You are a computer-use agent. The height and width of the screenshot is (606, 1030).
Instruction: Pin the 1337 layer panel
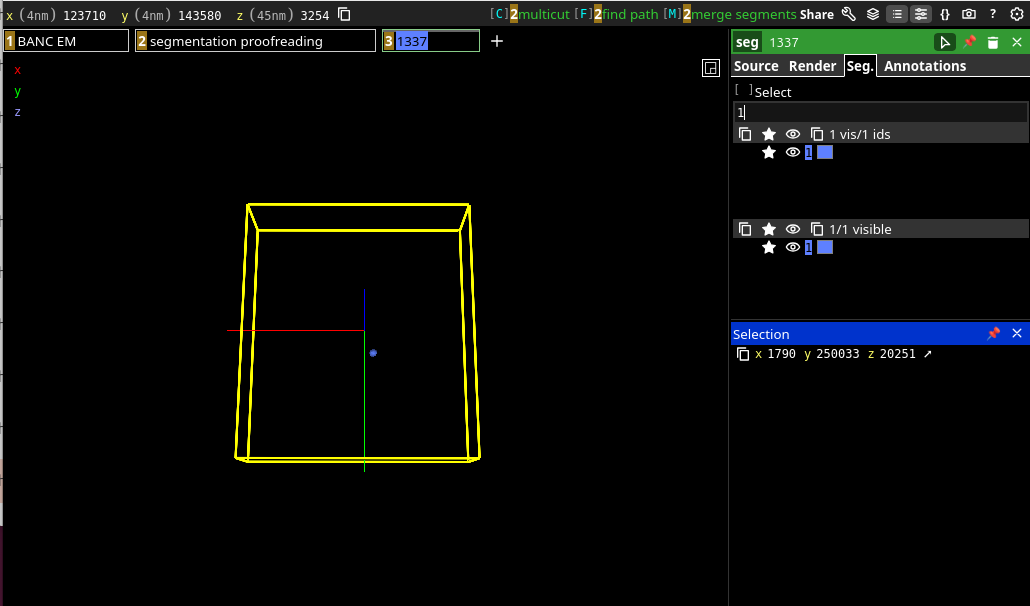tap(970, 42)
